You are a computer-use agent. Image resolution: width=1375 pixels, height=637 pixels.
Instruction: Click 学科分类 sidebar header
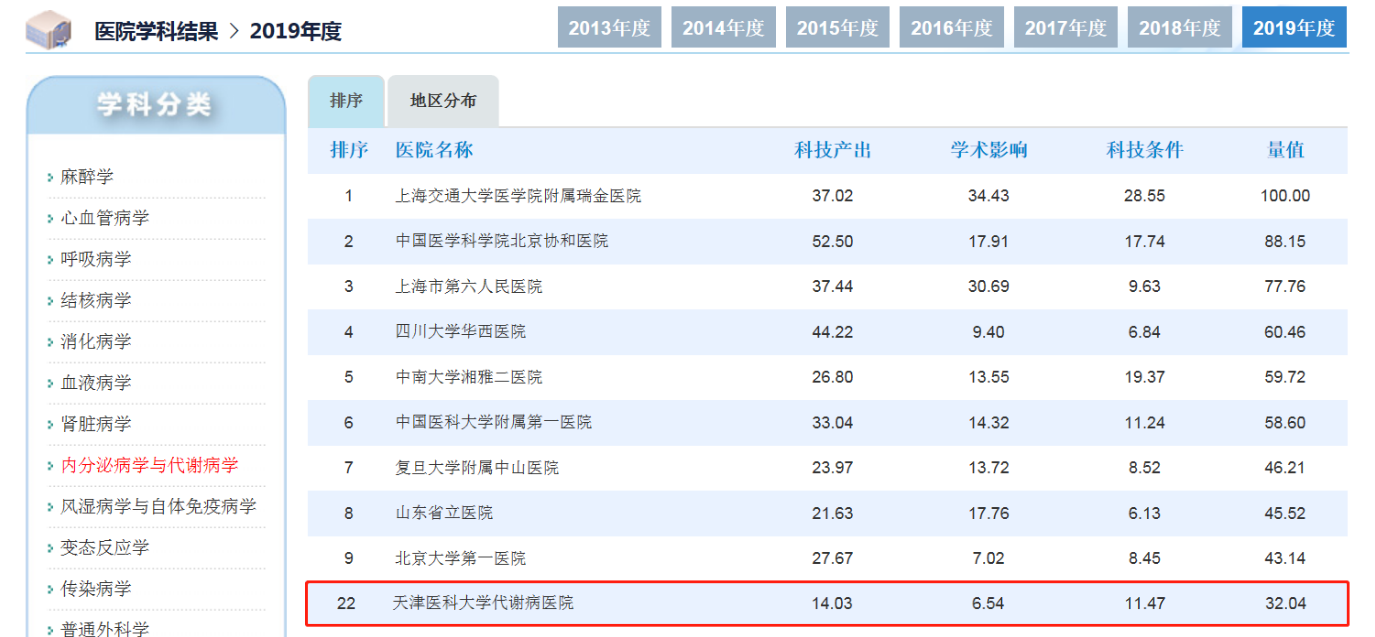pos(155,105)
